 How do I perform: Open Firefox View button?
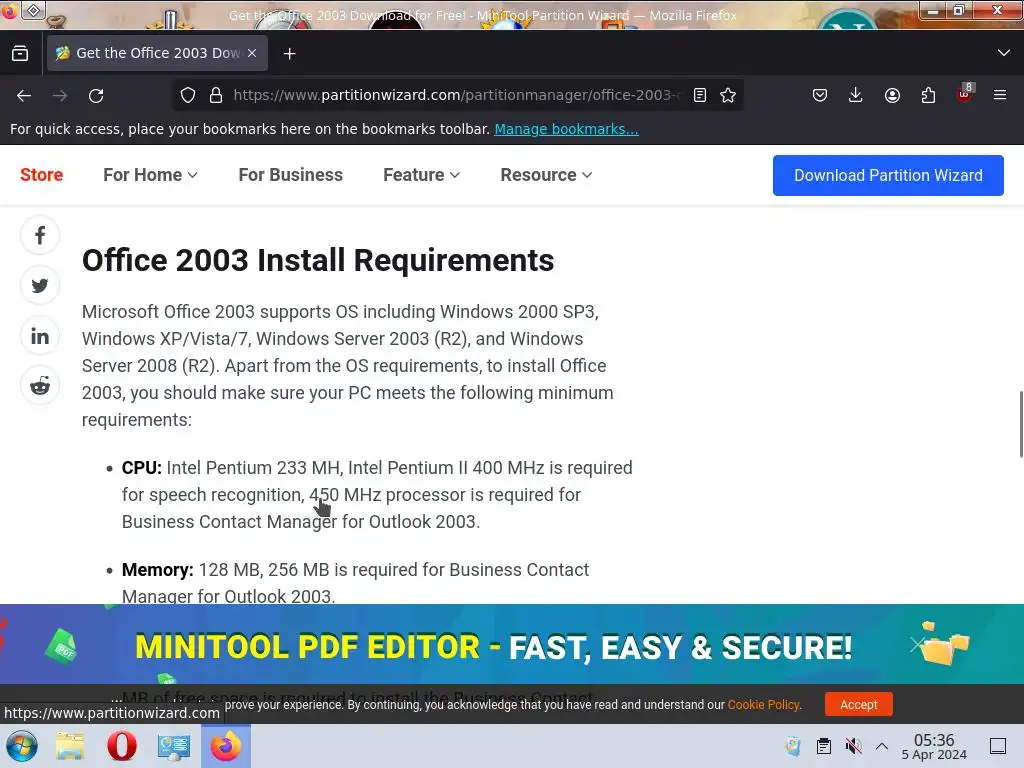coord(20,53)
